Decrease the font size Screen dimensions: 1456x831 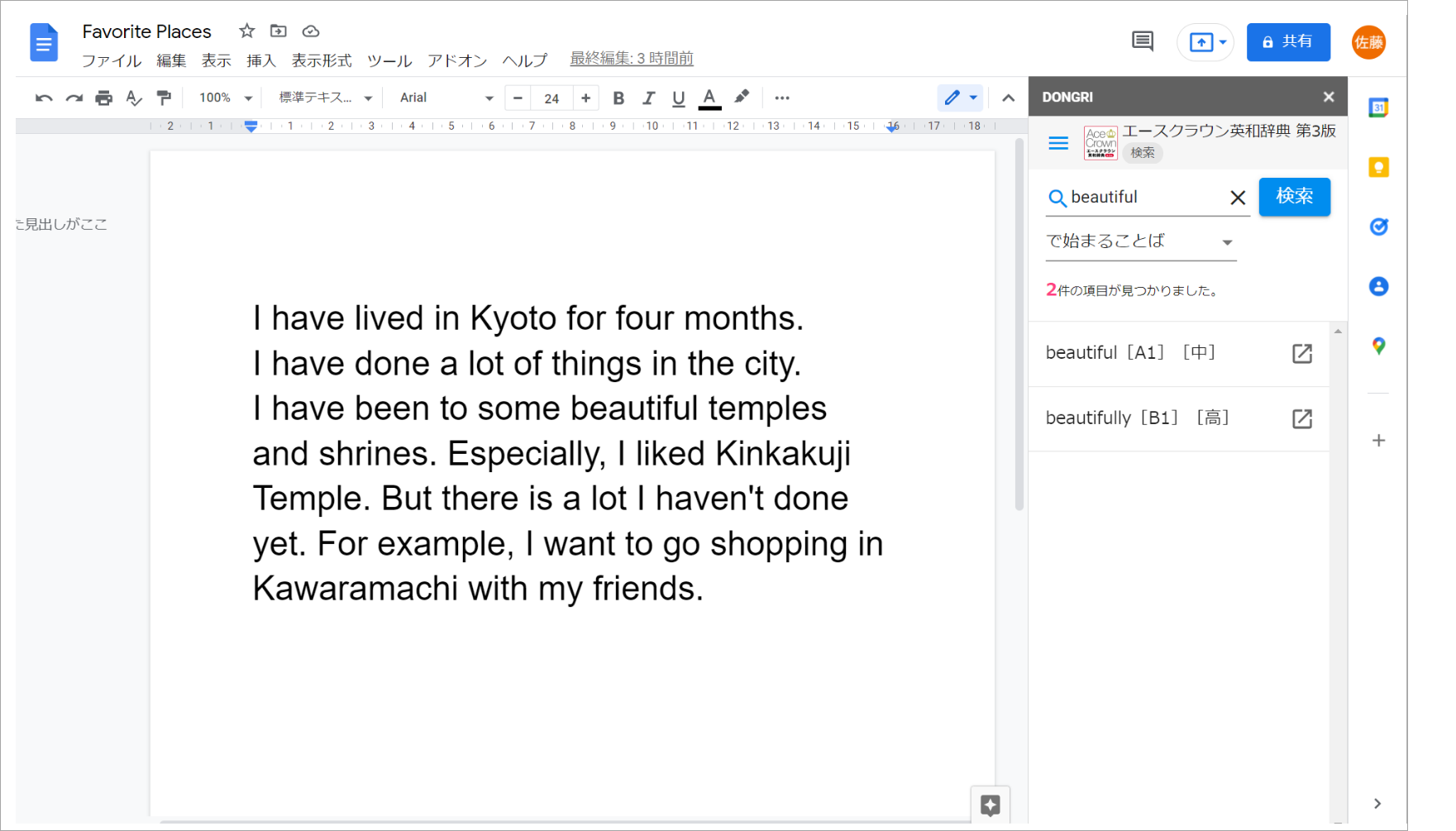(x=518, y=98)
